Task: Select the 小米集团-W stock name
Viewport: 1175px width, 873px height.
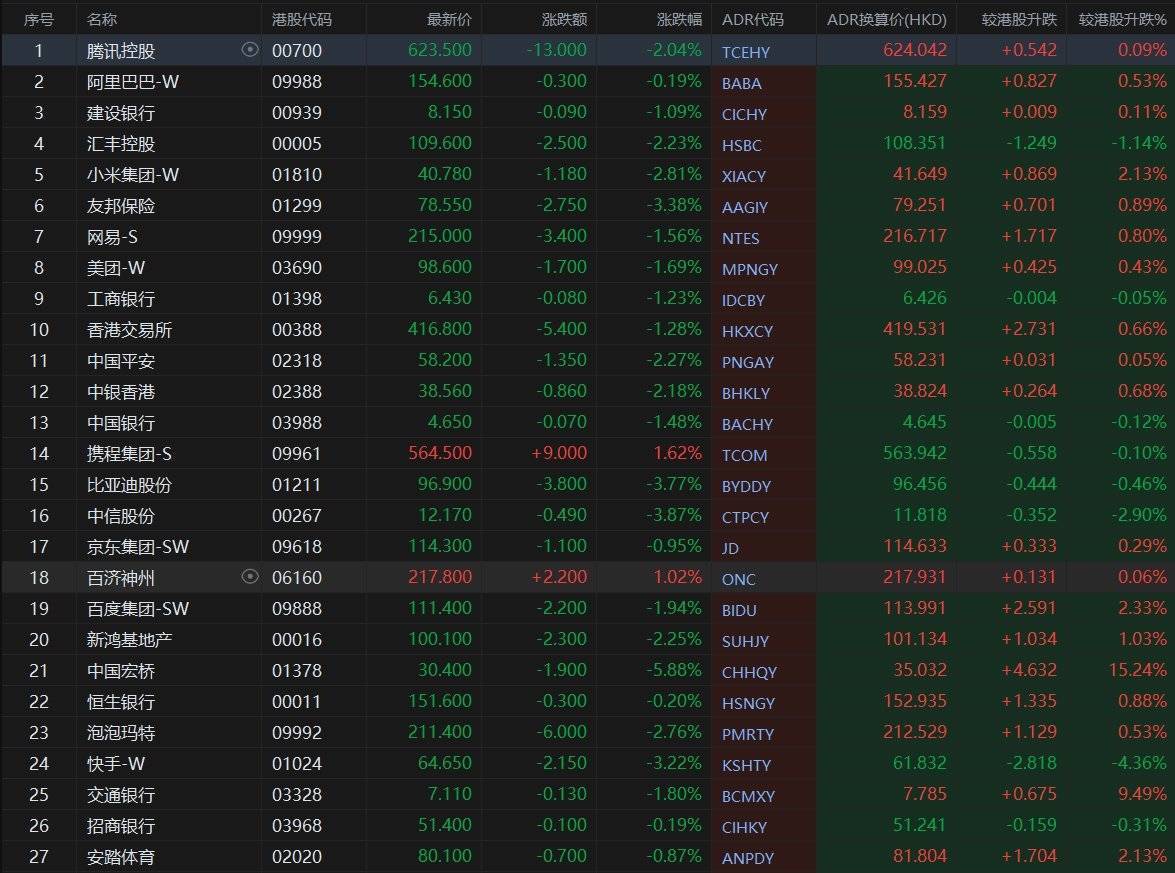Action: point(133,175)
